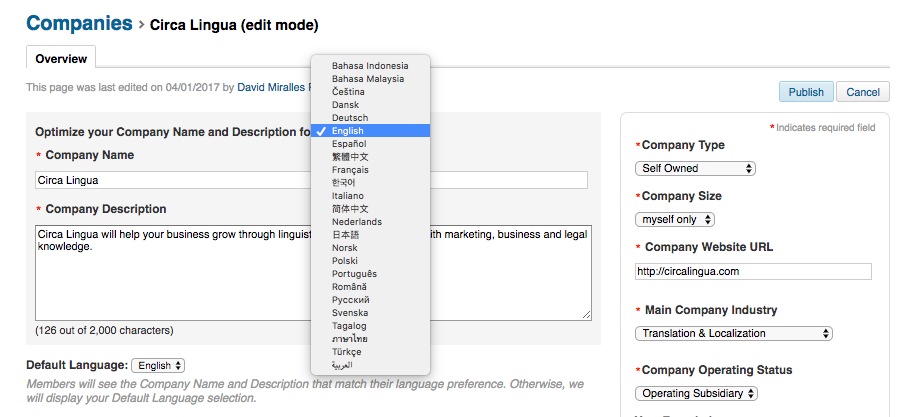Select Nederlands from the list

pyautogui.click(x=370, y=222)
